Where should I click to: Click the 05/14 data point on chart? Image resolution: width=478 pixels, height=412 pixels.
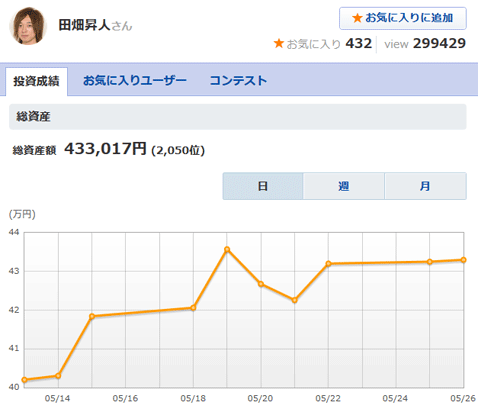58,376
